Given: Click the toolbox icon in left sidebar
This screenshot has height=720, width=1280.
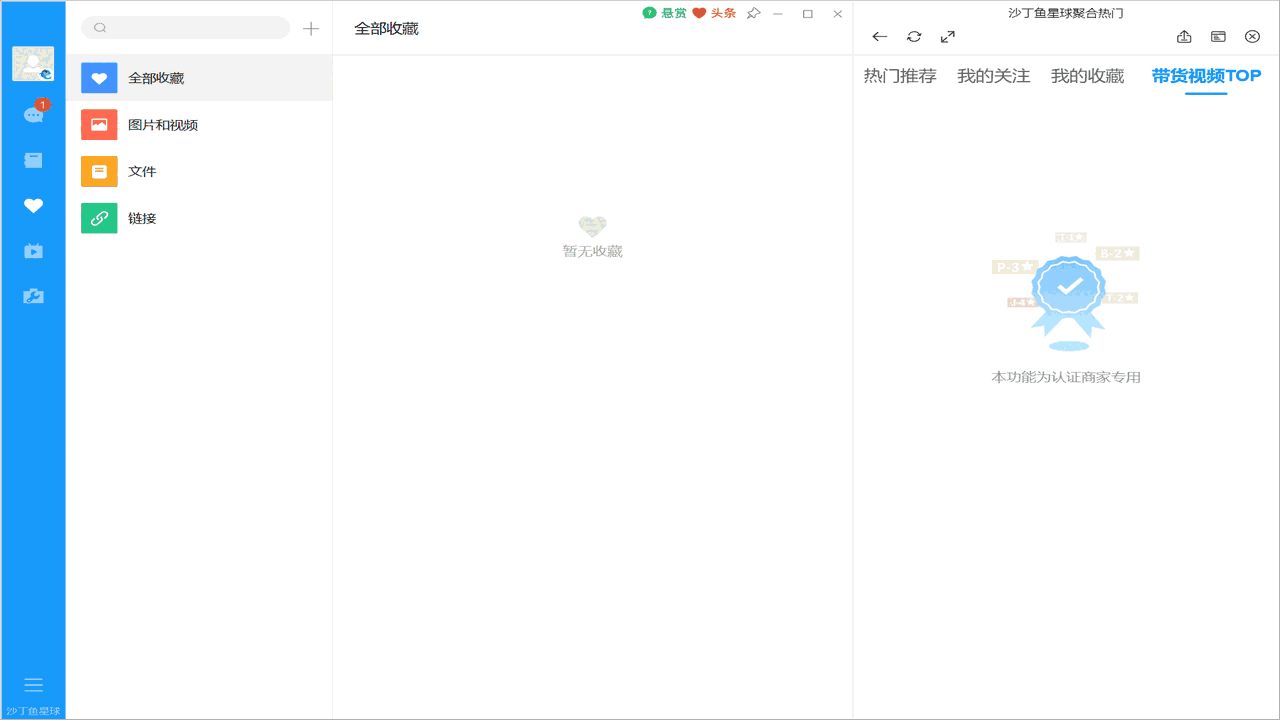Looking at the screenshot, I should 33,296.
